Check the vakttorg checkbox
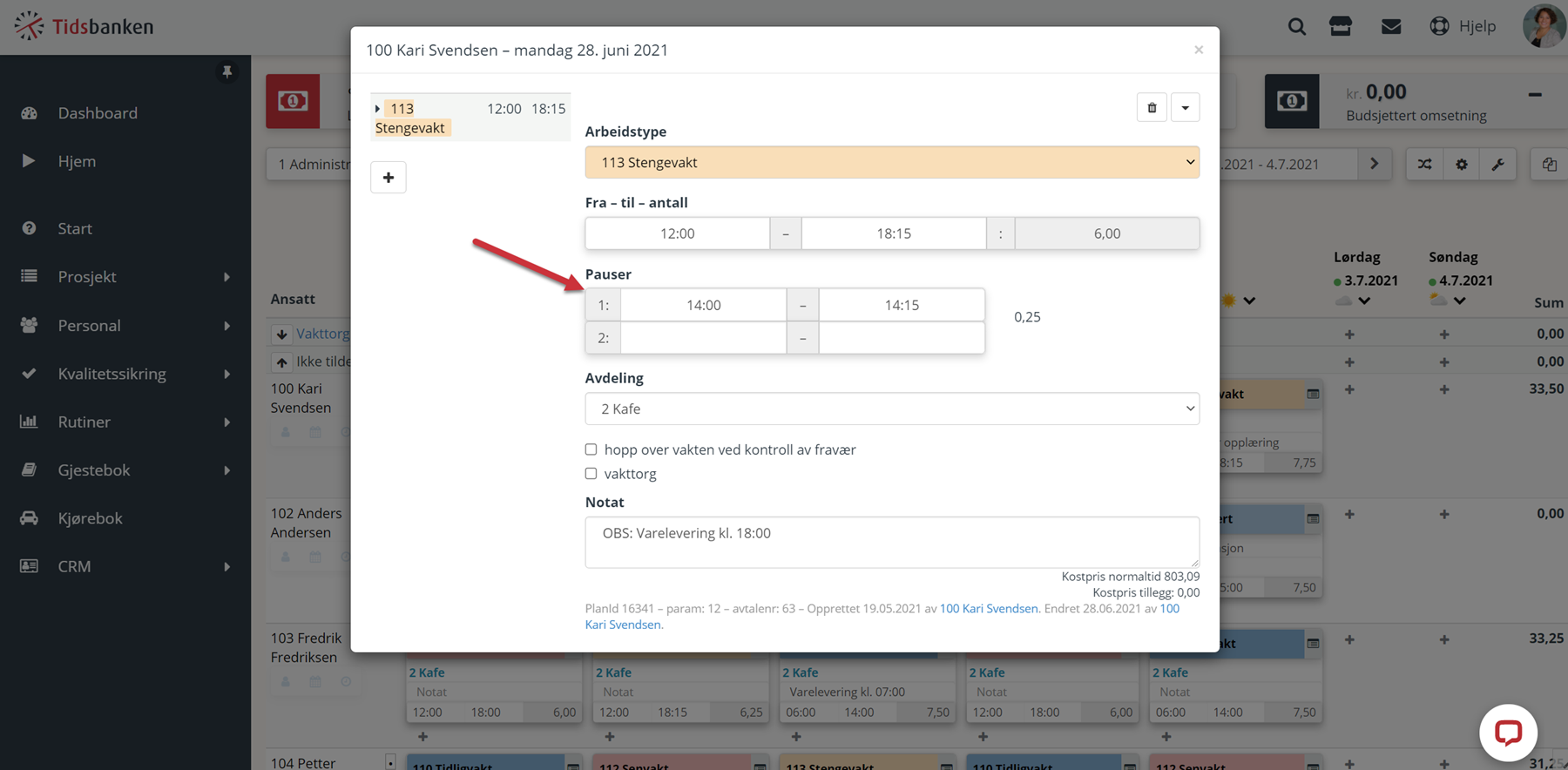 (x=591, y=474)
